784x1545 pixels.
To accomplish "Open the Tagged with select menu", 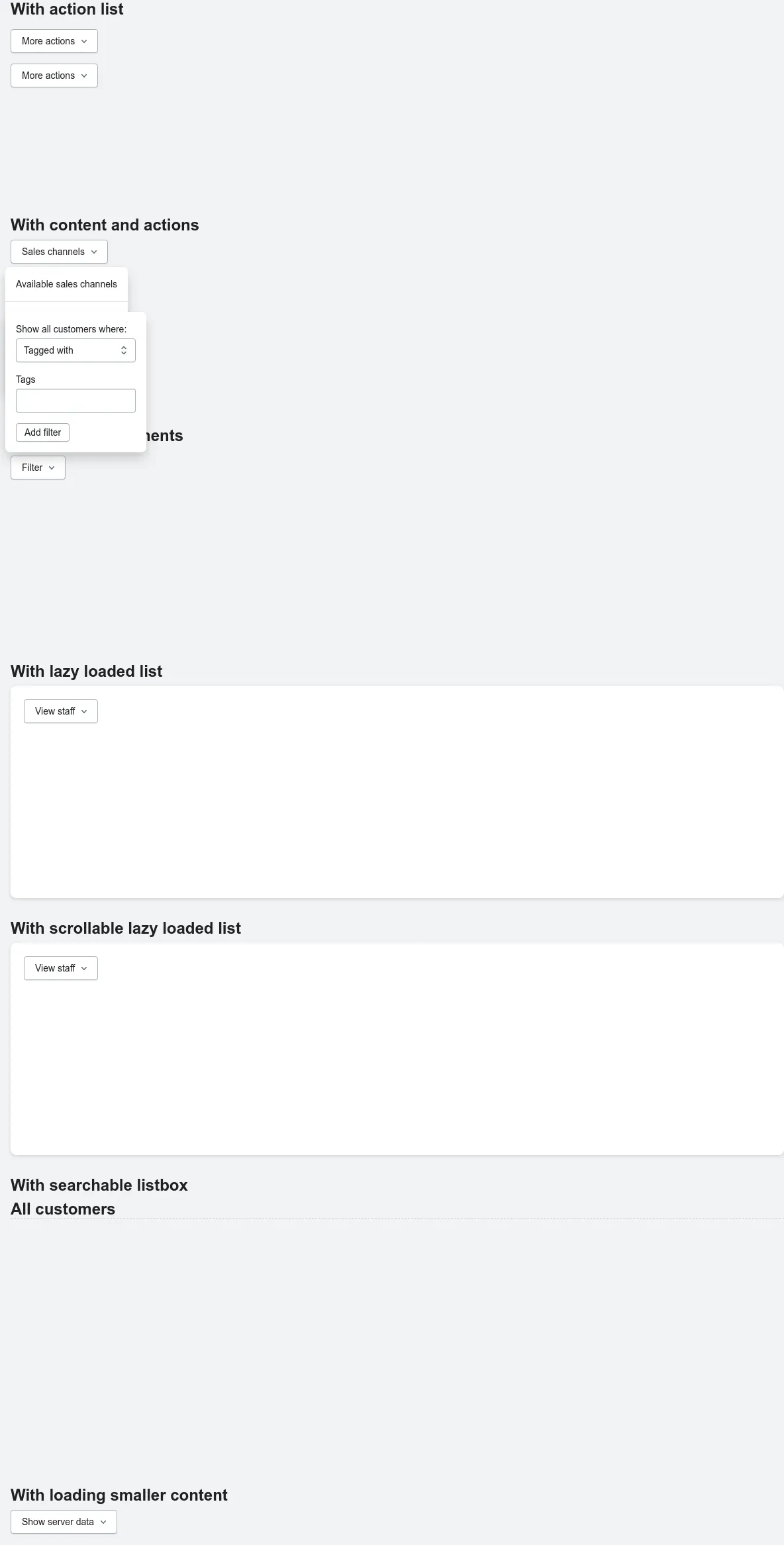I will click(75, 350).
